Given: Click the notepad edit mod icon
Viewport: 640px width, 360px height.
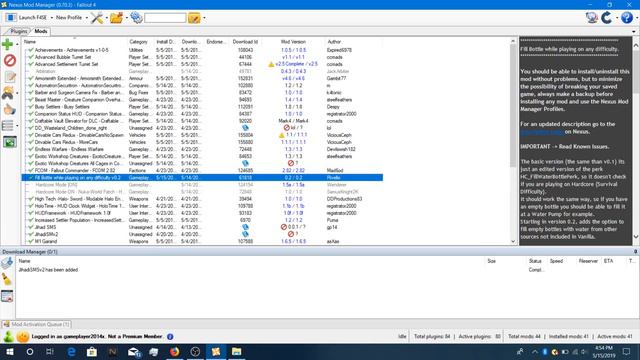Looking at the screenshot, I should (10, 77).
